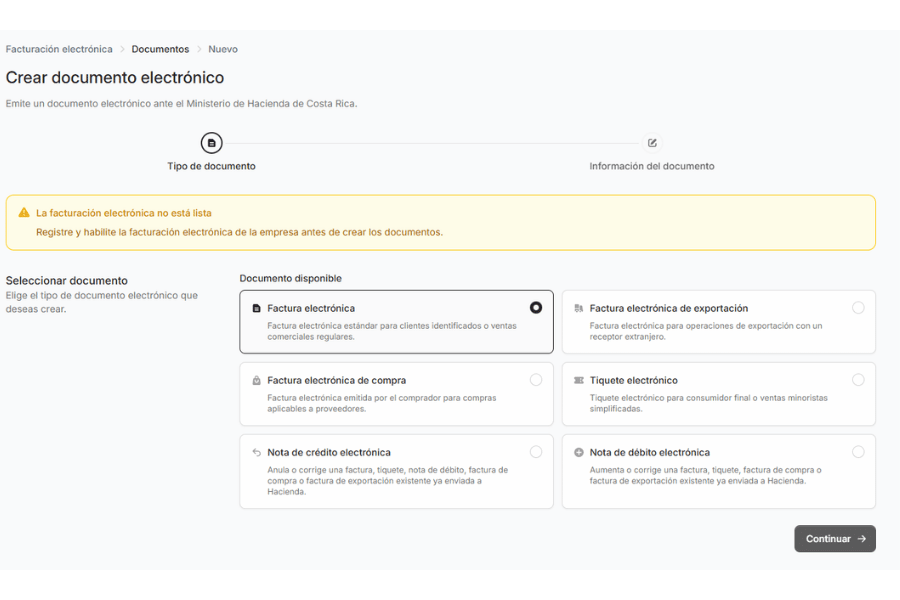Open Facturación electrónica breadcrumb link
The width and height of the screenshot is (900, 600).
(59, 49)
